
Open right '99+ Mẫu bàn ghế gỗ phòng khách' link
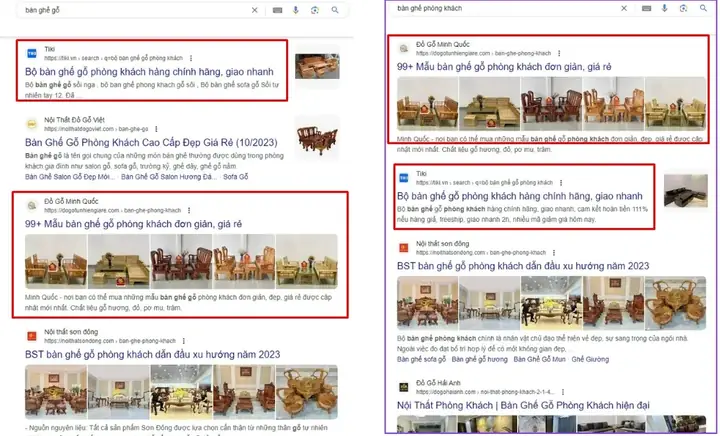503,67
